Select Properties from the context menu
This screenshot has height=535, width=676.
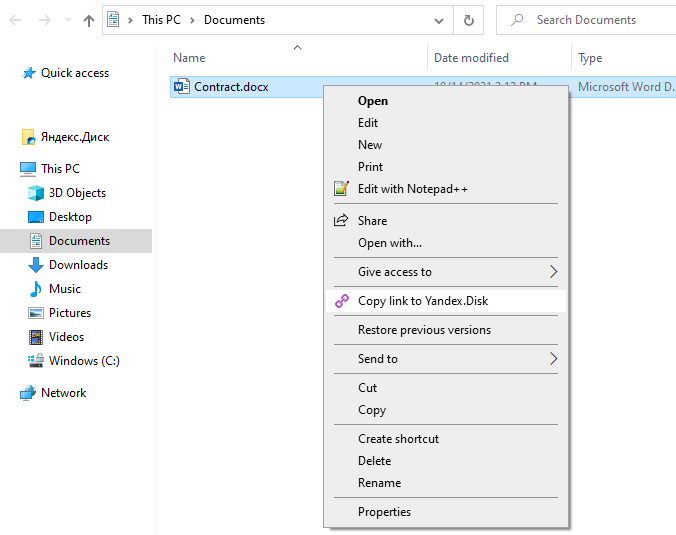pos(384,512)
